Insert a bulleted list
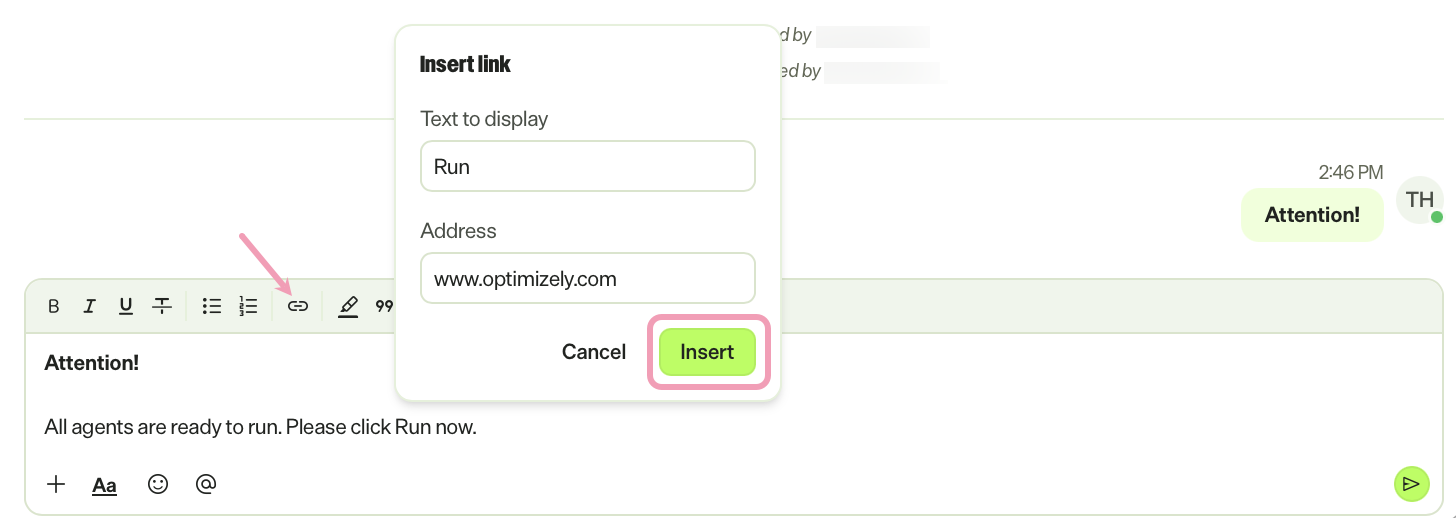 [211, 306]
